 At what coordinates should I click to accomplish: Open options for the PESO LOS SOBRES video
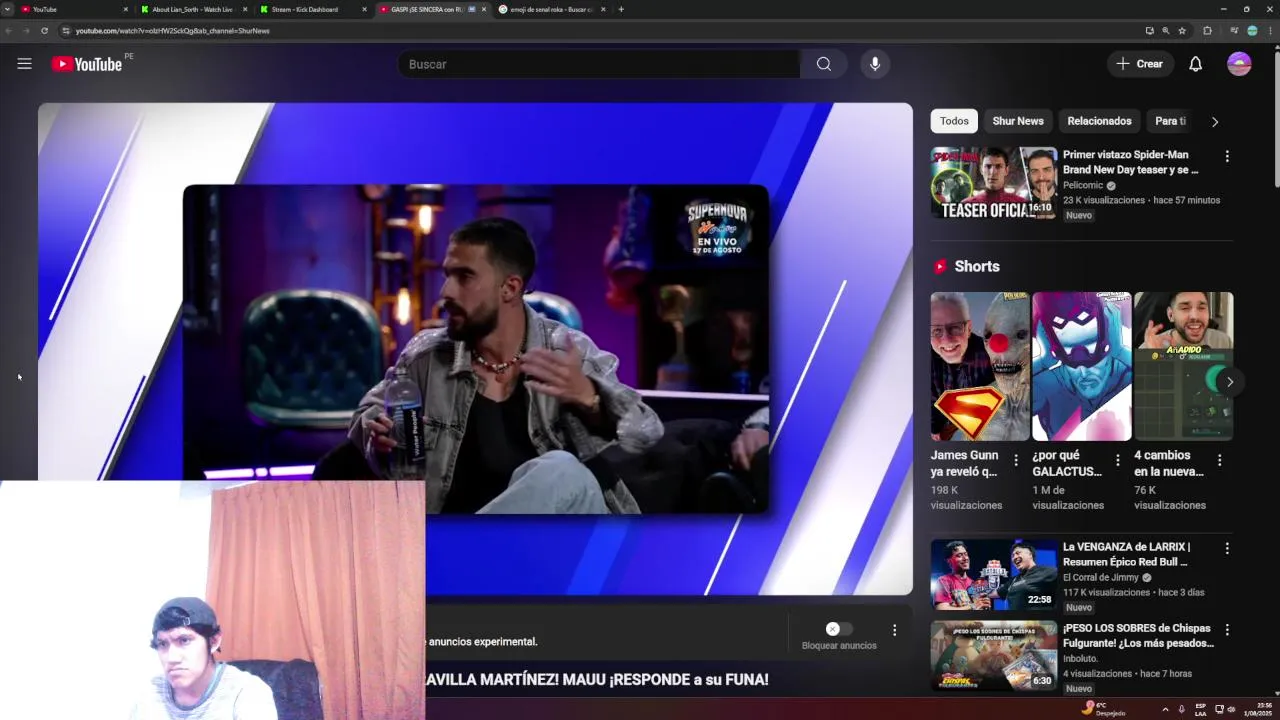pos(1227,630)
